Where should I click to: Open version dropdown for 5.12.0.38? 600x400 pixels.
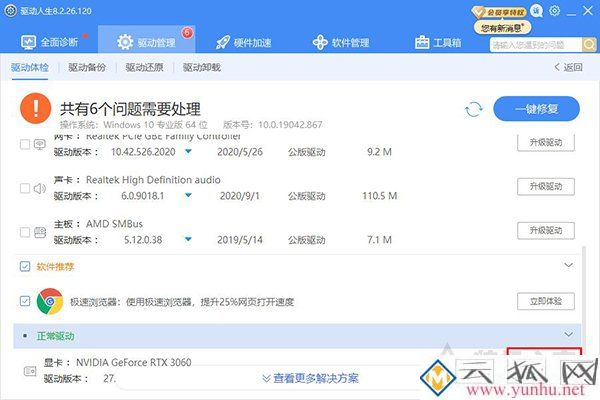tap(188, 240)
